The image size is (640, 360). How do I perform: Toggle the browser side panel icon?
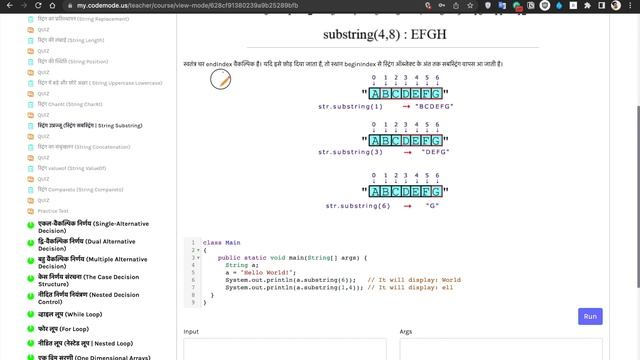[601, 6]
